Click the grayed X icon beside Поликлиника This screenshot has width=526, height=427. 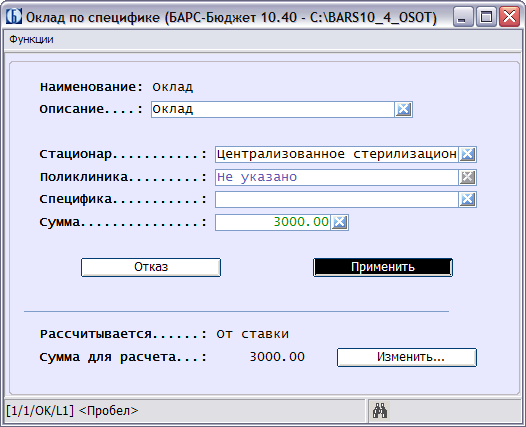[x=467, y=177]
